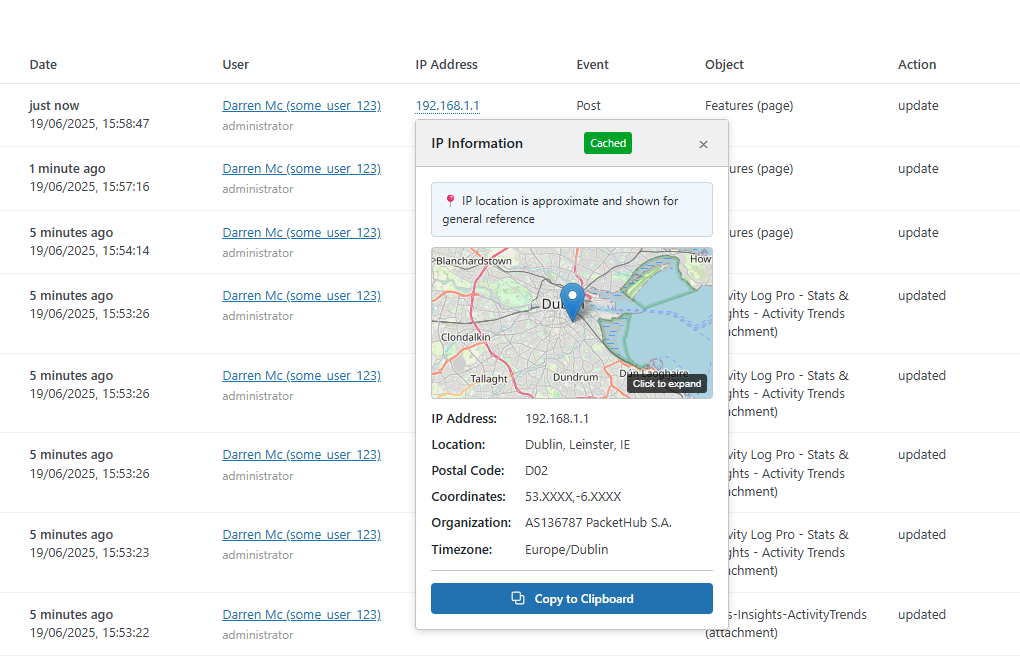Click the red location pin in the notice
Screen dimensions: 1020x660
(448, 200)
